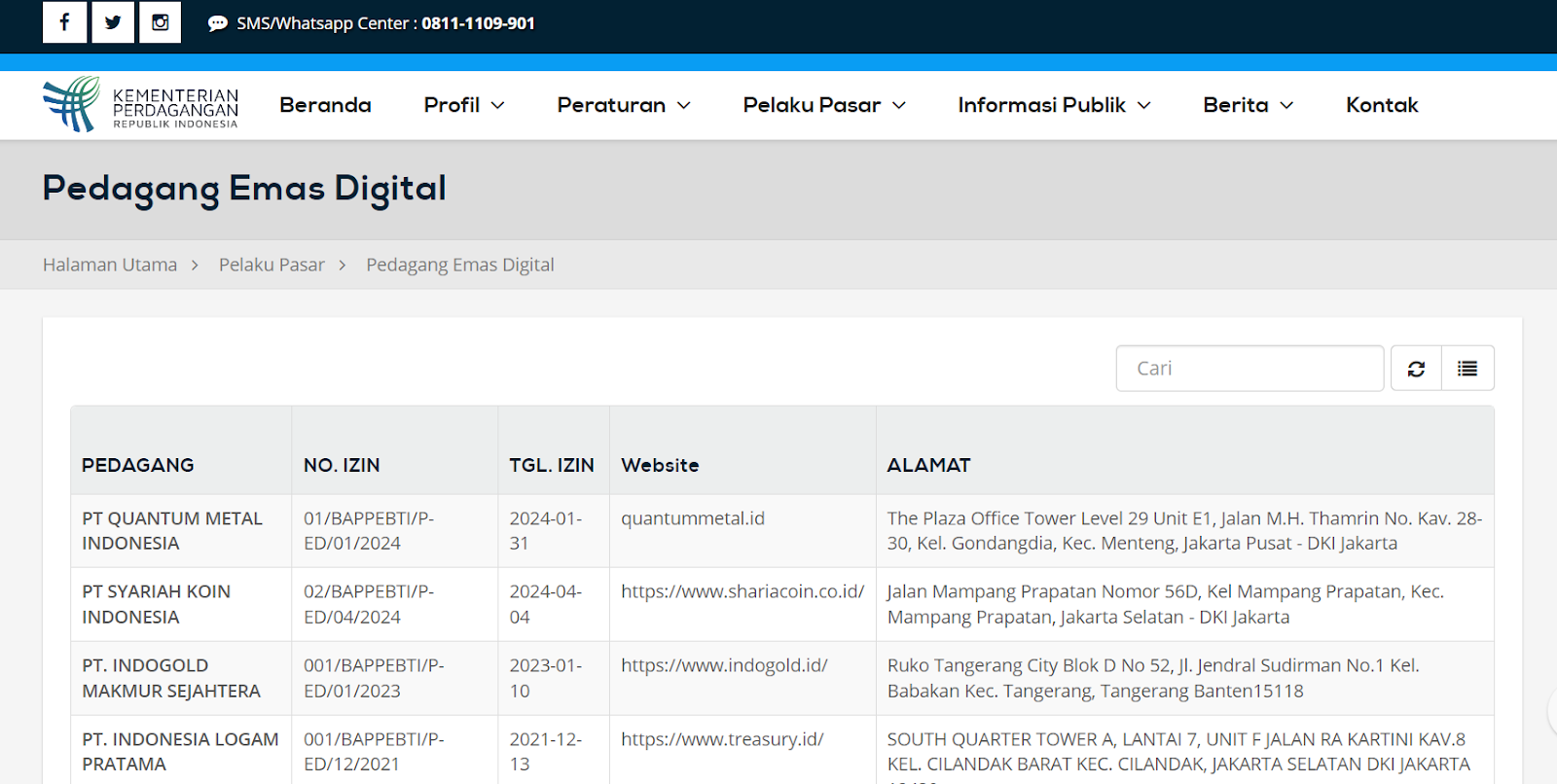This screenshot has height=784, width=1557.
Task: Select the https://www.treasury.id/ website cell
Action: 742,750
